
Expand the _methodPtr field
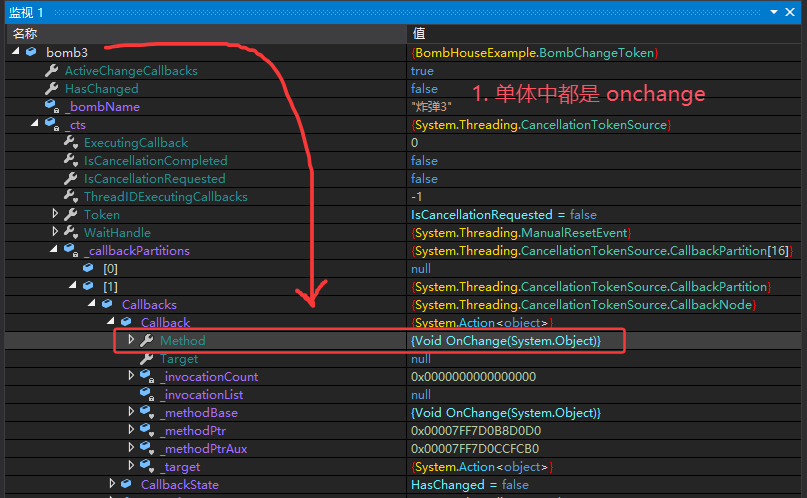[131, 431]
